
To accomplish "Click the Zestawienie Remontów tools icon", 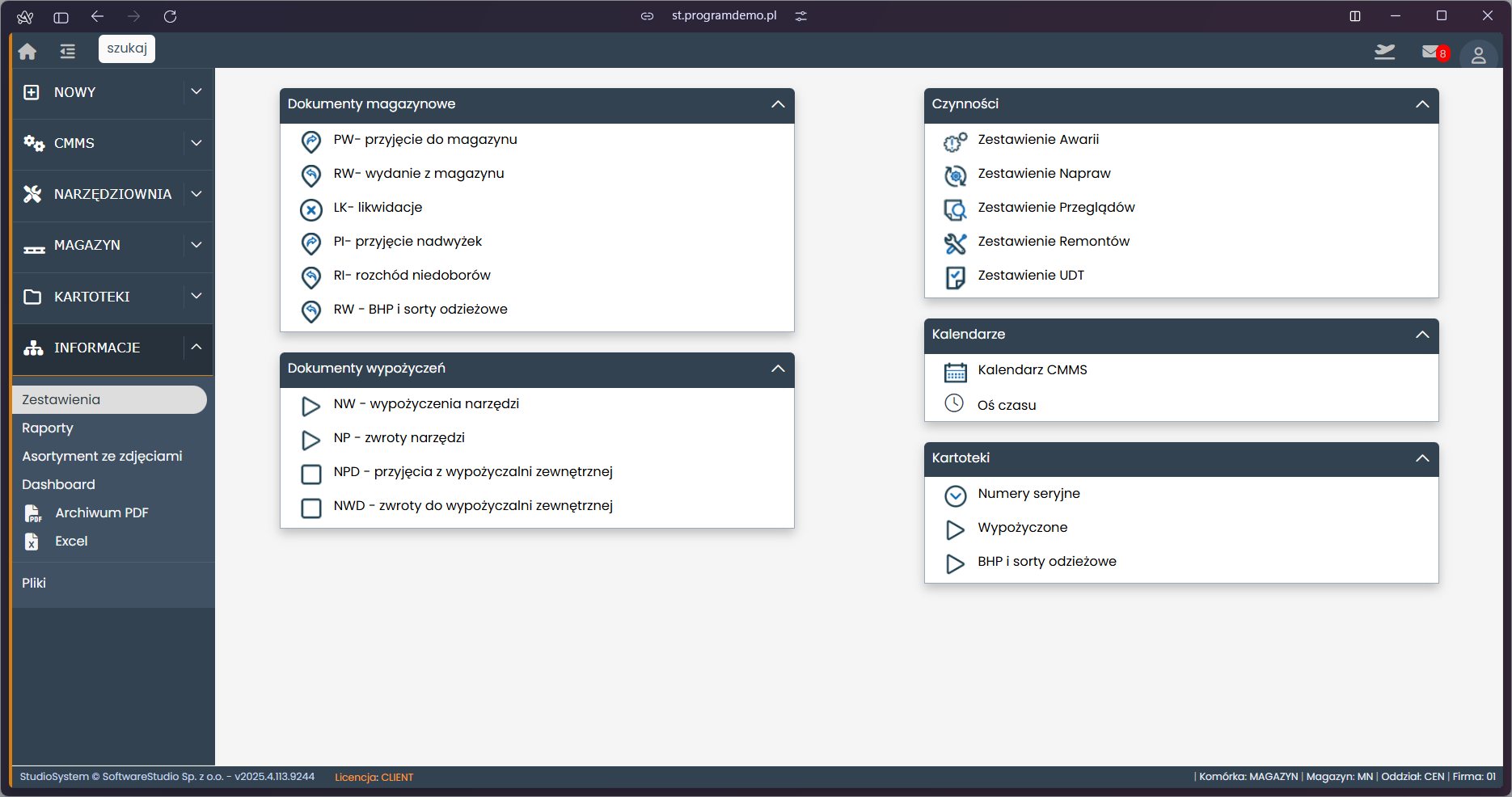I will click(955, 242).
